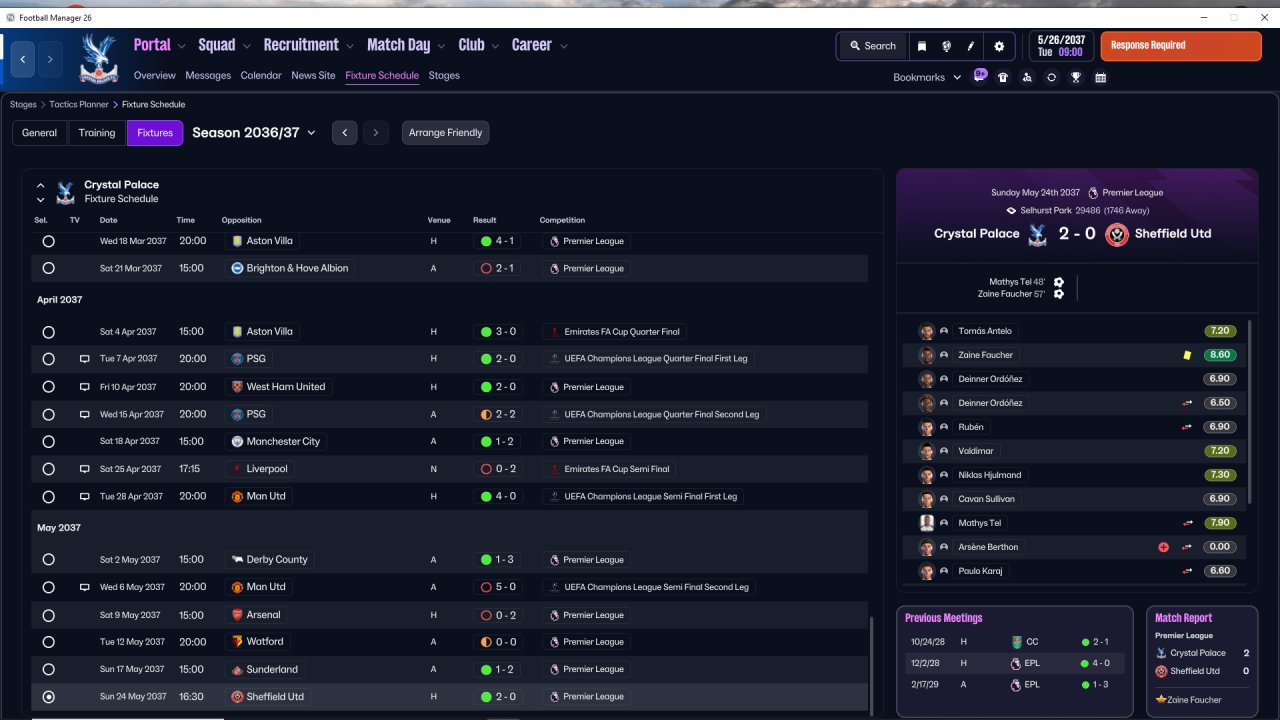
Task: Click TV icon on Tue 7 Apr PSG row
Action: coord(85,359)
